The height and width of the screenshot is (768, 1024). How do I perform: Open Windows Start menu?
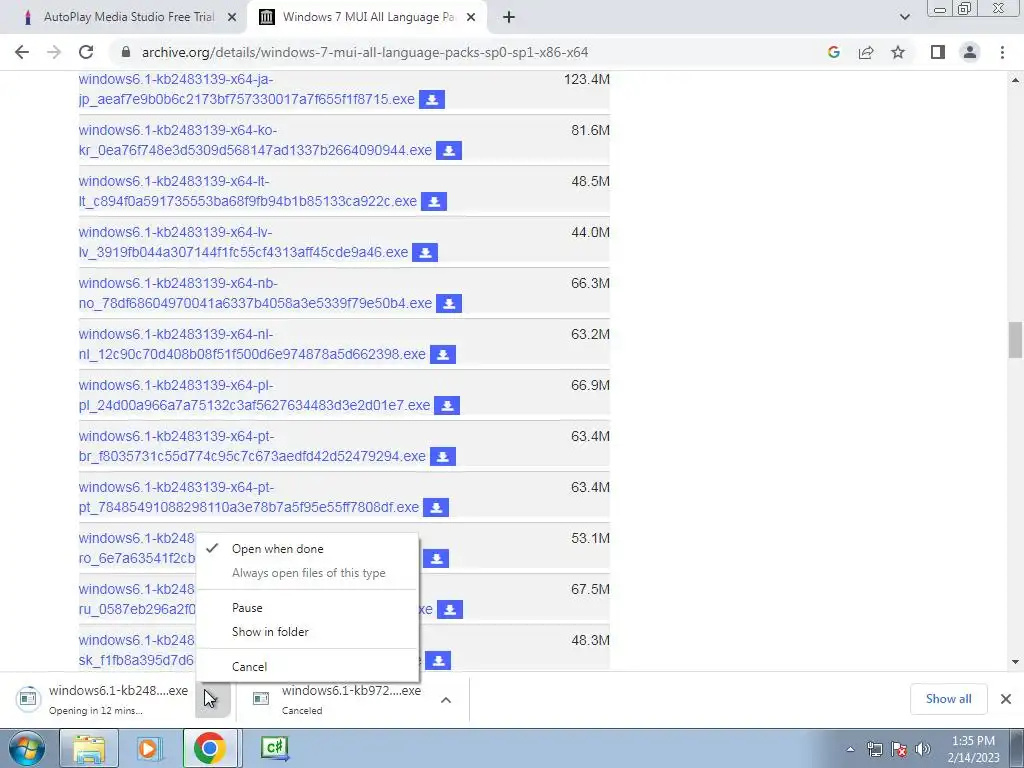coord(27,748)
